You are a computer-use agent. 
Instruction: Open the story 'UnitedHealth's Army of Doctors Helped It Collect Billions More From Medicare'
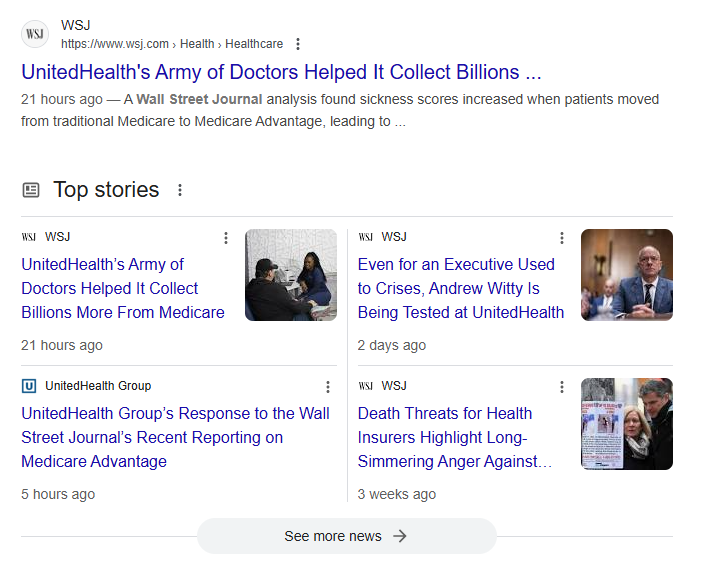point(123,289)
